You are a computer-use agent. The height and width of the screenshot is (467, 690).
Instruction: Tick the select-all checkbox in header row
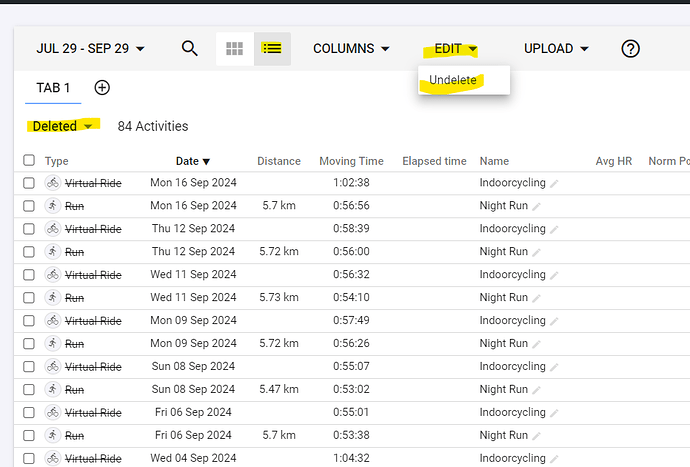(x=29, y=160)
